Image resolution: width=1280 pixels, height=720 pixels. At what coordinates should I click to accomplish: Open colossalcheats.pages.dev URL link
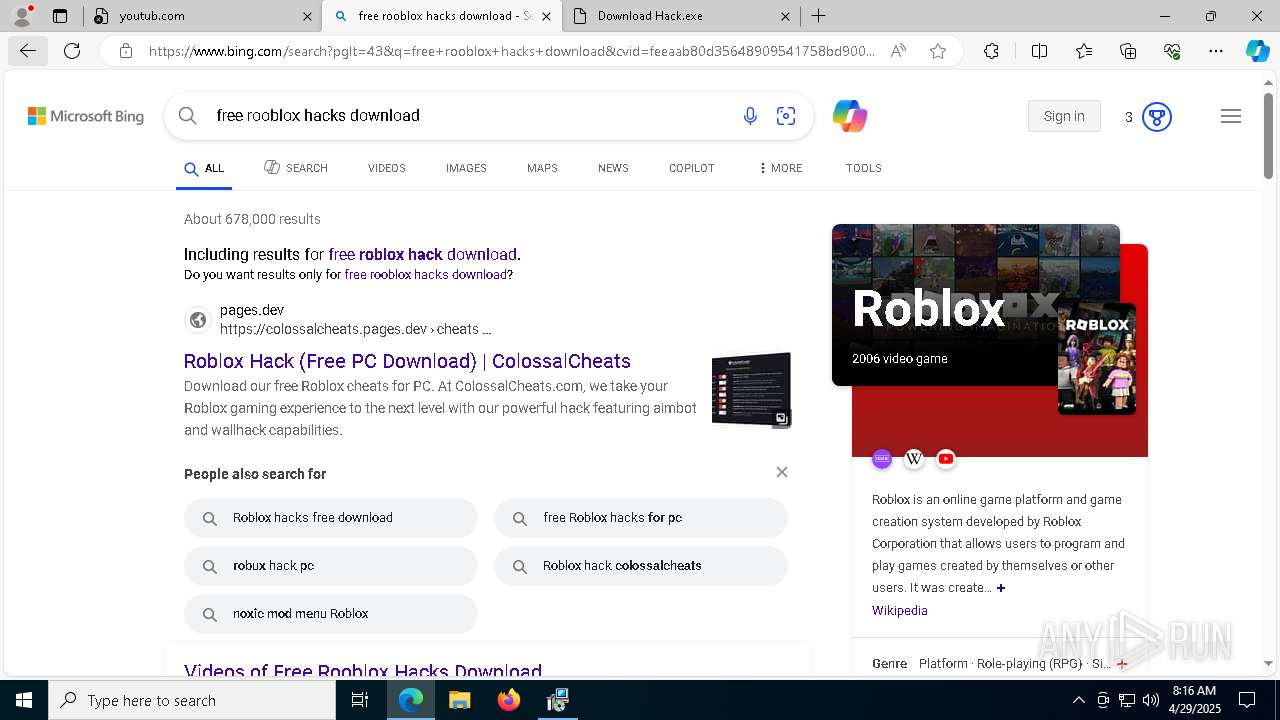tap(355, 329)
